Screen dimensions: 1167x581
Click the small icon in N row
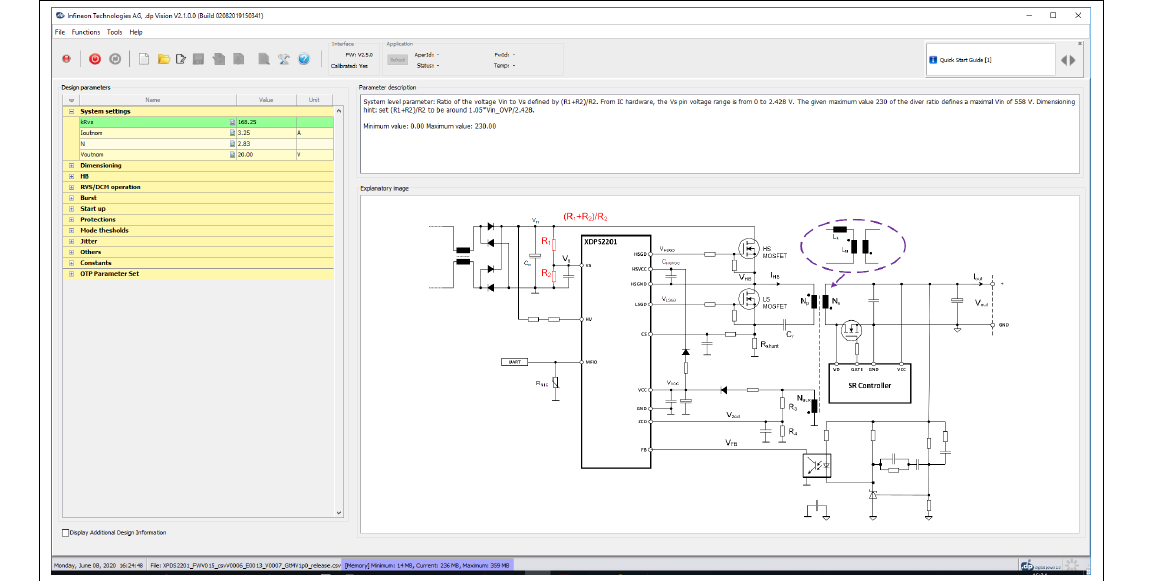(232, 144)
